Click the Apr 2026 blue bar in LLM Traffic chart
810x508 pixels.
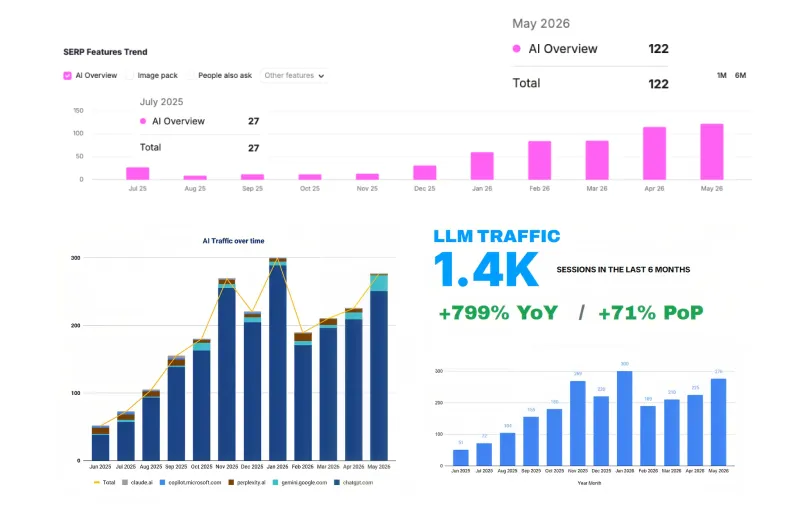[x=695, y=430]
